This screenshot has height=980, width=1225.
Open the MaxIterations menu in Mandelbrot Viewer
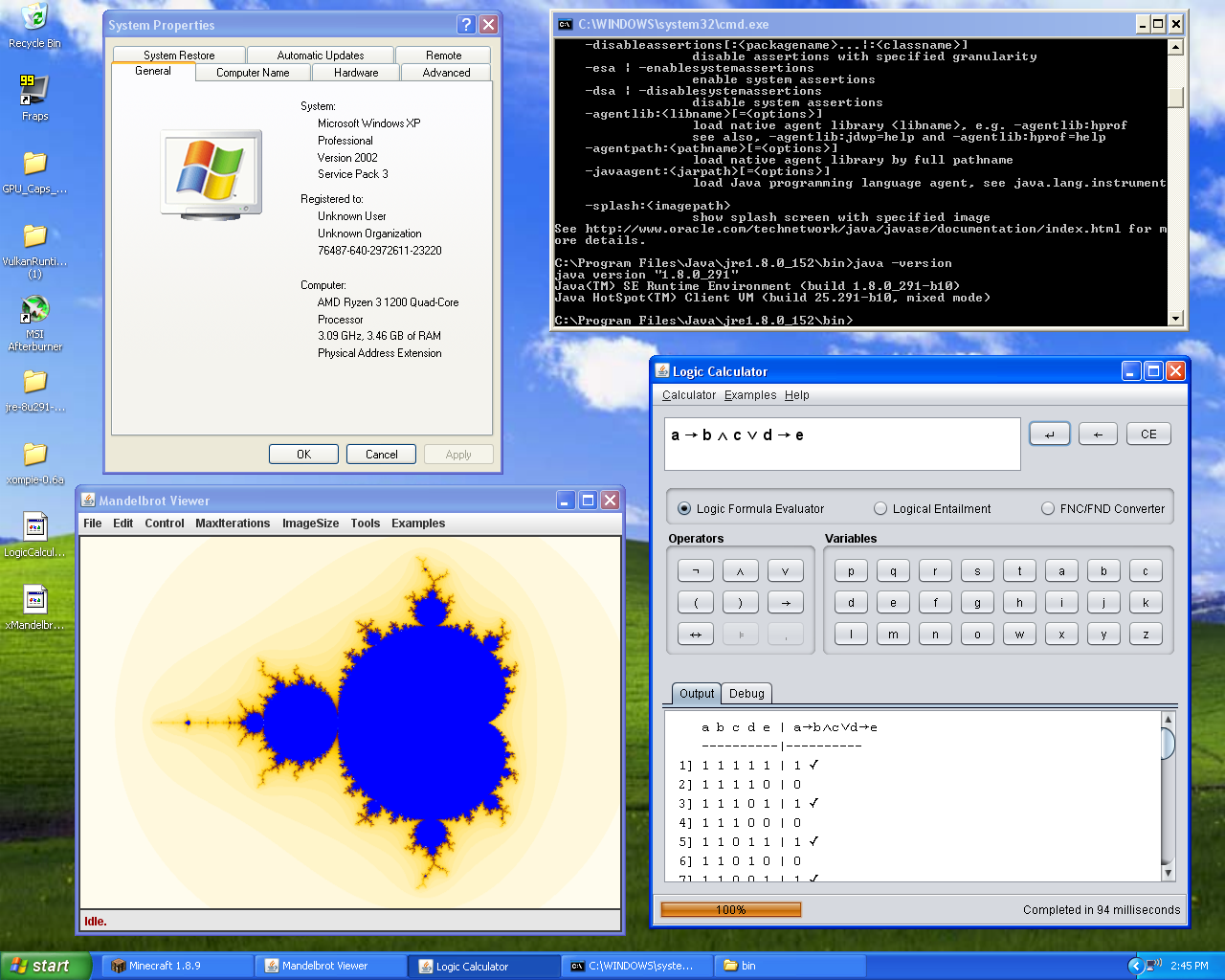[233, 523]
